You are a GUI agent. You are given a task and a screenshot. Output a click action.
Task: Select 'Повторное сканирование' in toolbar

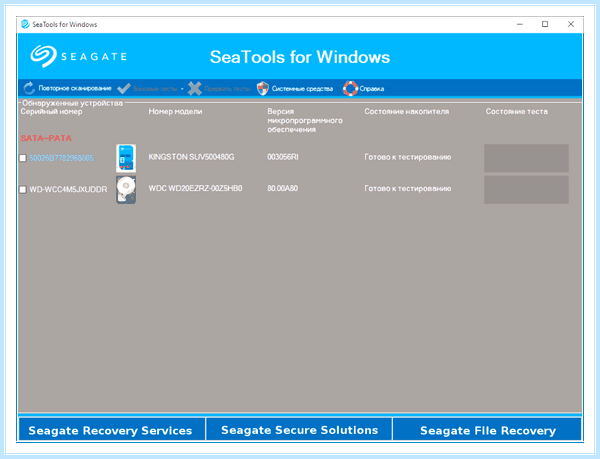pyautogui.click(x=75, y=88)
